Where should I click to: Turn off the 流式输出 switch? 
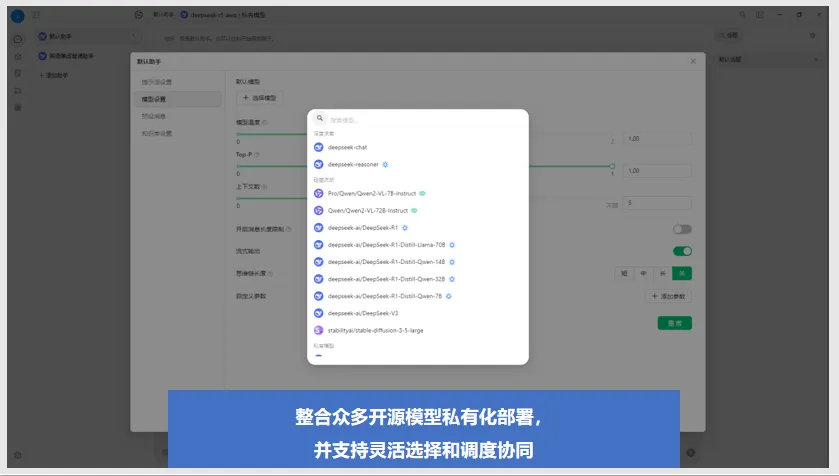682,251
